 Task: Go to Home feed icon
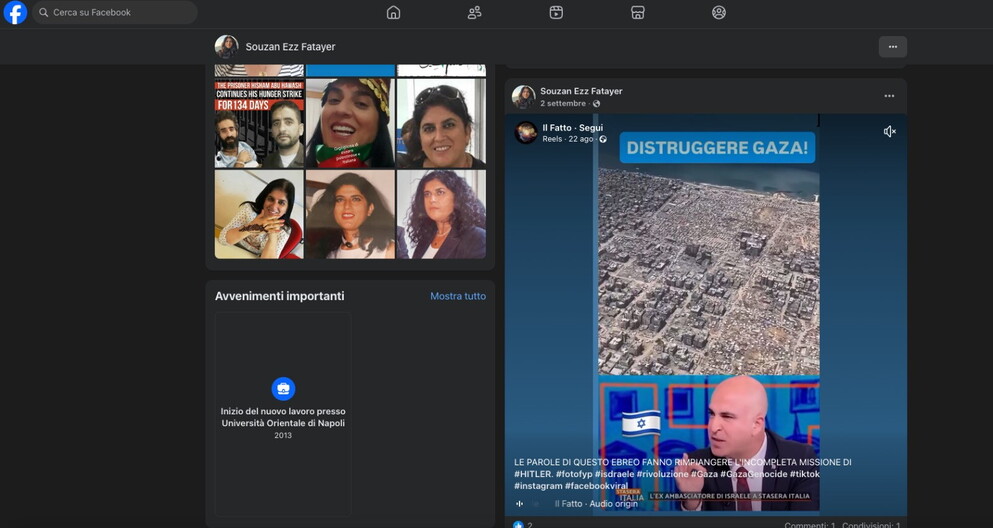click(x=393, y=13)
